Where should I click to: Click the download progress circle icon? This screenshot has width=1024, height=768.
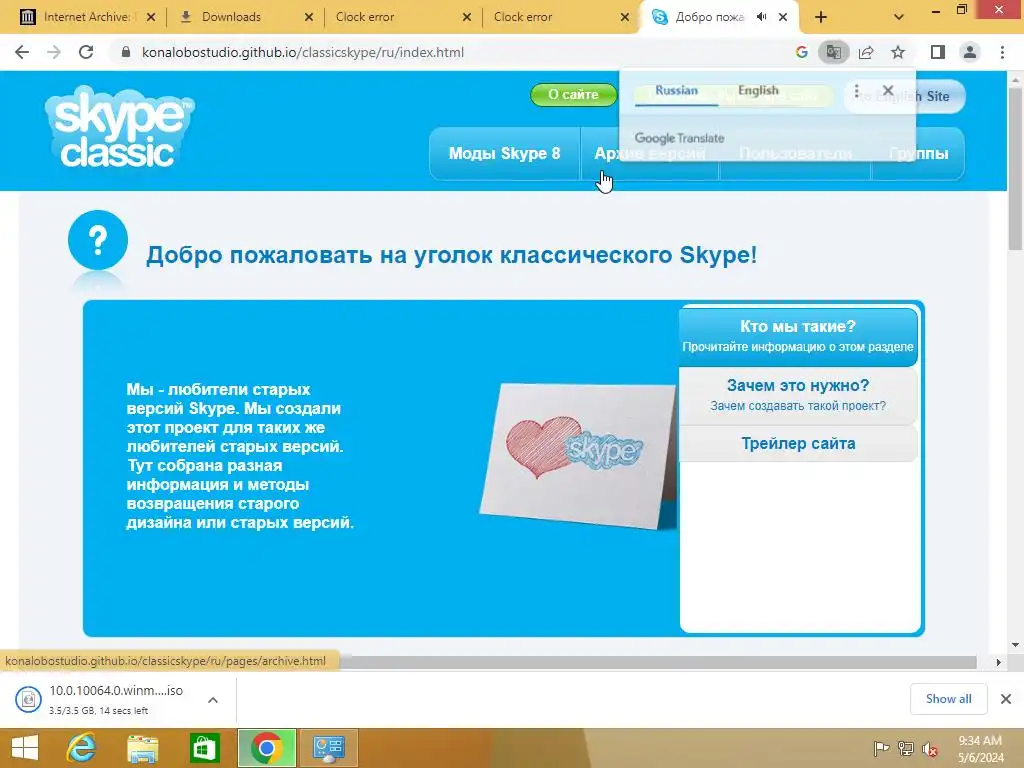28,699
